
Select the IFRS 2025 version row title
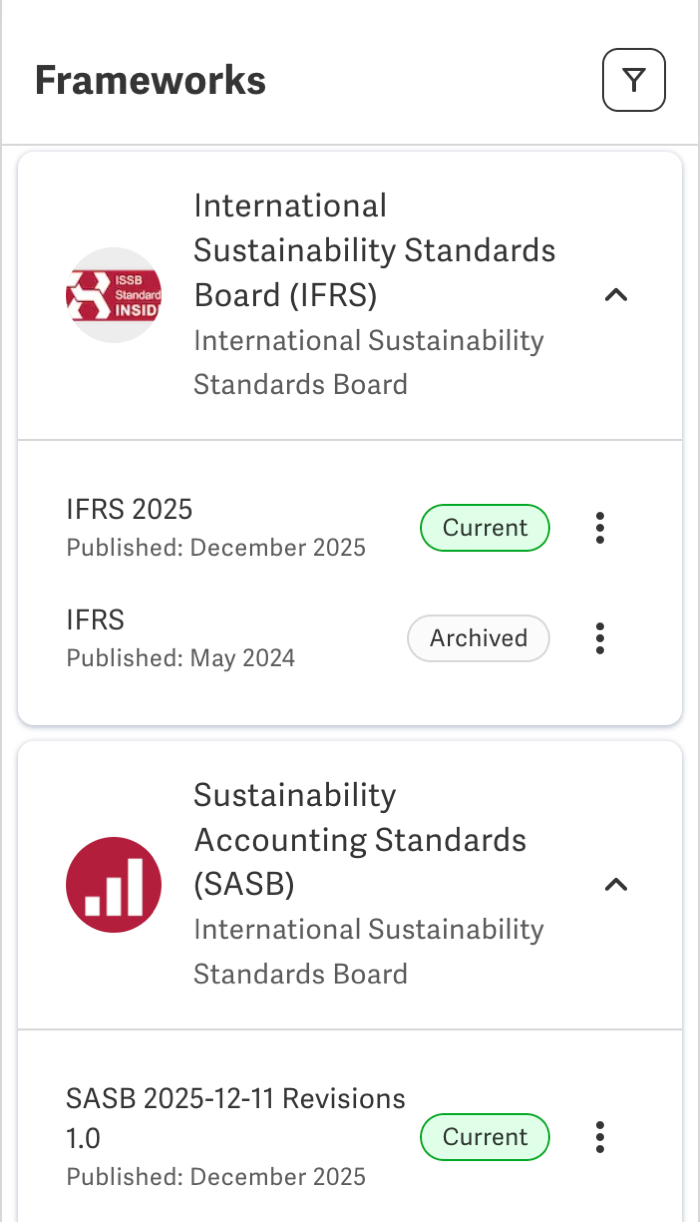129,509
